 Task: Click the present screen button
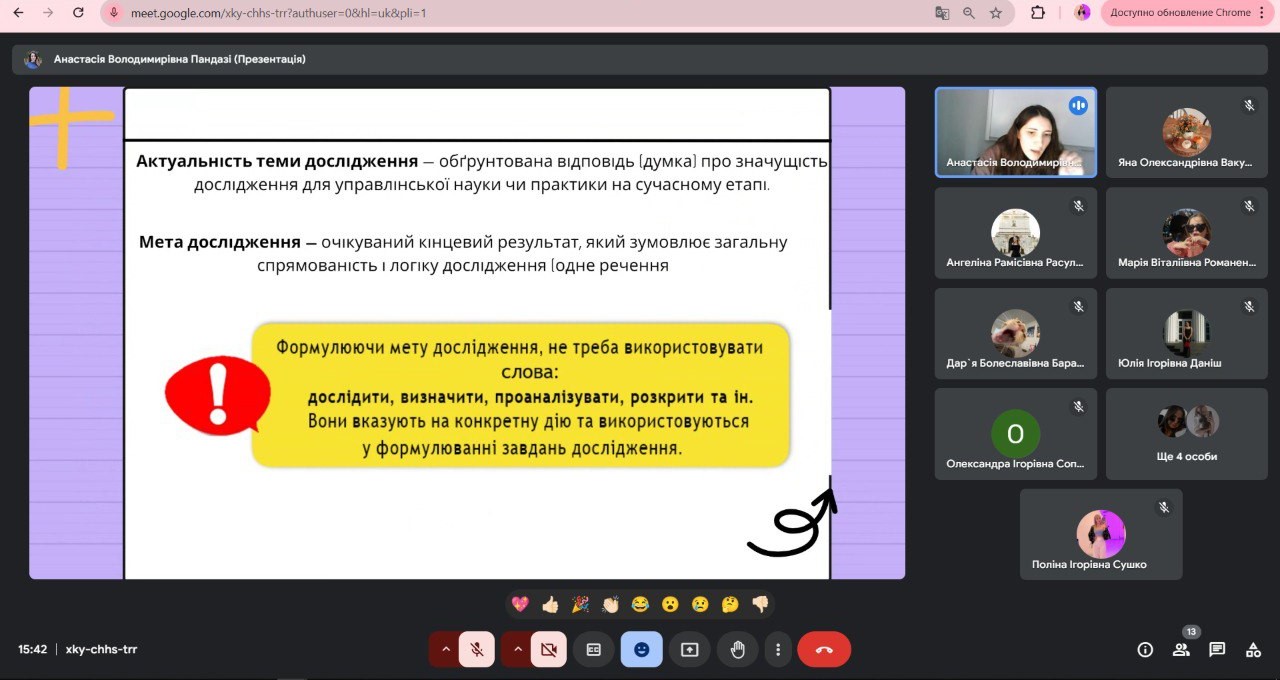point(689,650)
